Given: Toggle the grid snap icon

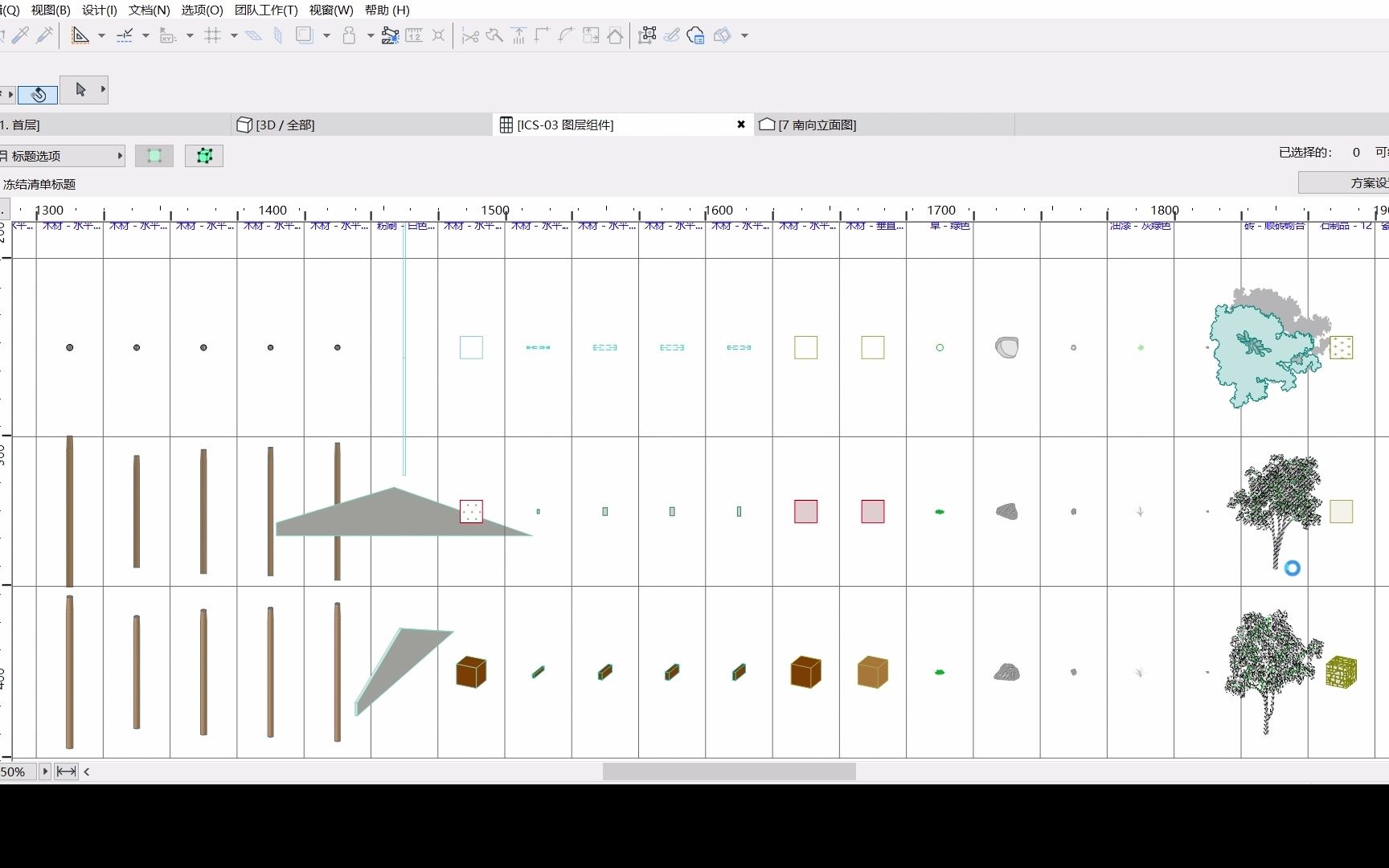Looking at the screenshot, I should pos(213,35).
